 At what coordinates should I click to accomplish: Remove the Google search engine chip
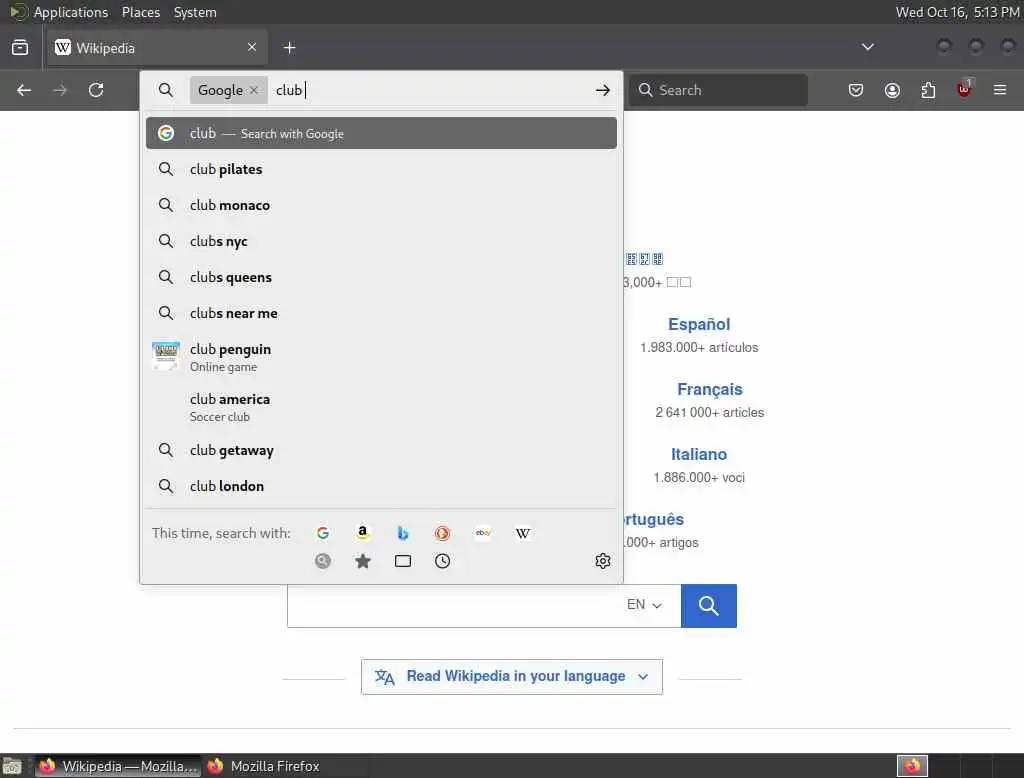[x=254, y=90]
